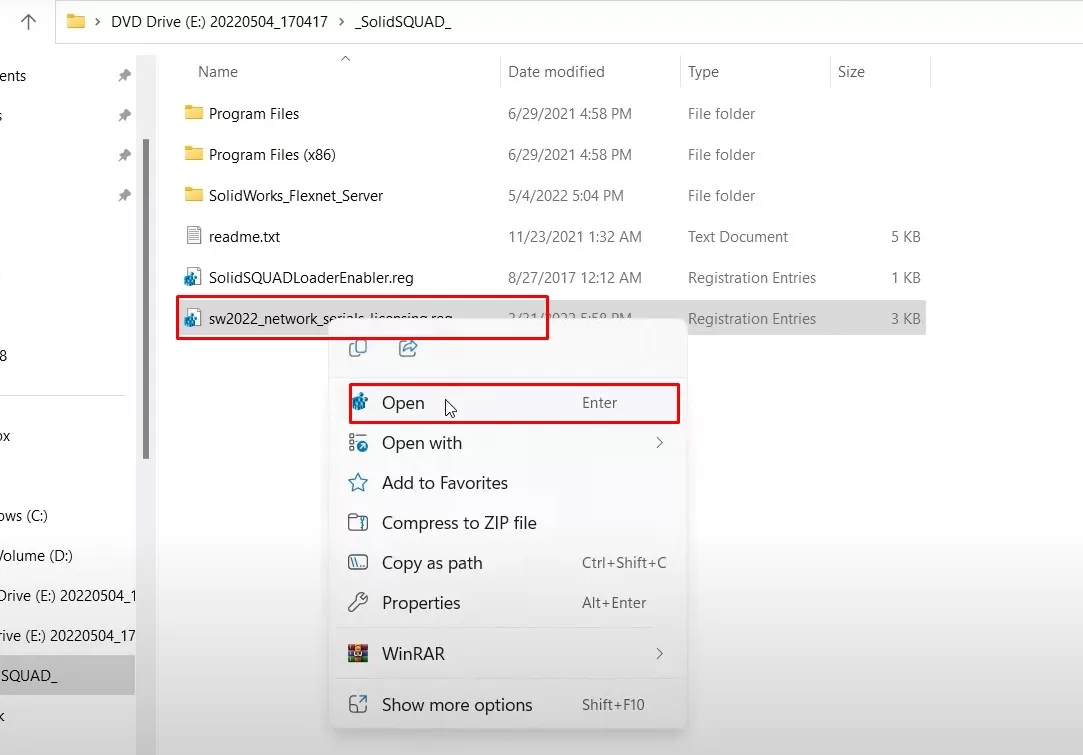Image resolution: width=1083 pixels, height=755 pixels.
Task: Click the Share icon in the context menu
Action: point(407,348)
